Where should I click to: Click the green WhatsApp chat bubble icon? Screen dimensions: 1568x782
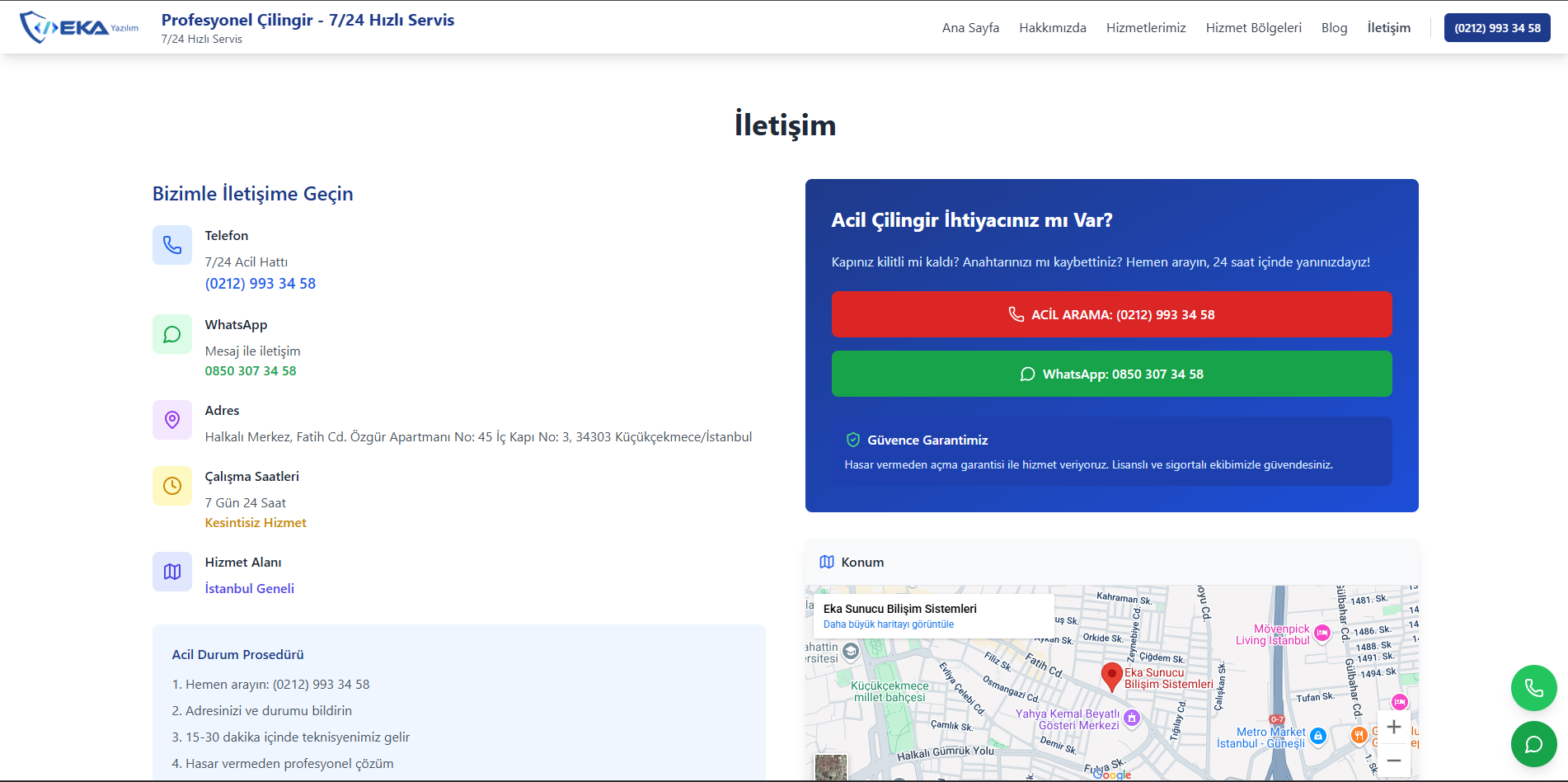[x=172, y=334]
